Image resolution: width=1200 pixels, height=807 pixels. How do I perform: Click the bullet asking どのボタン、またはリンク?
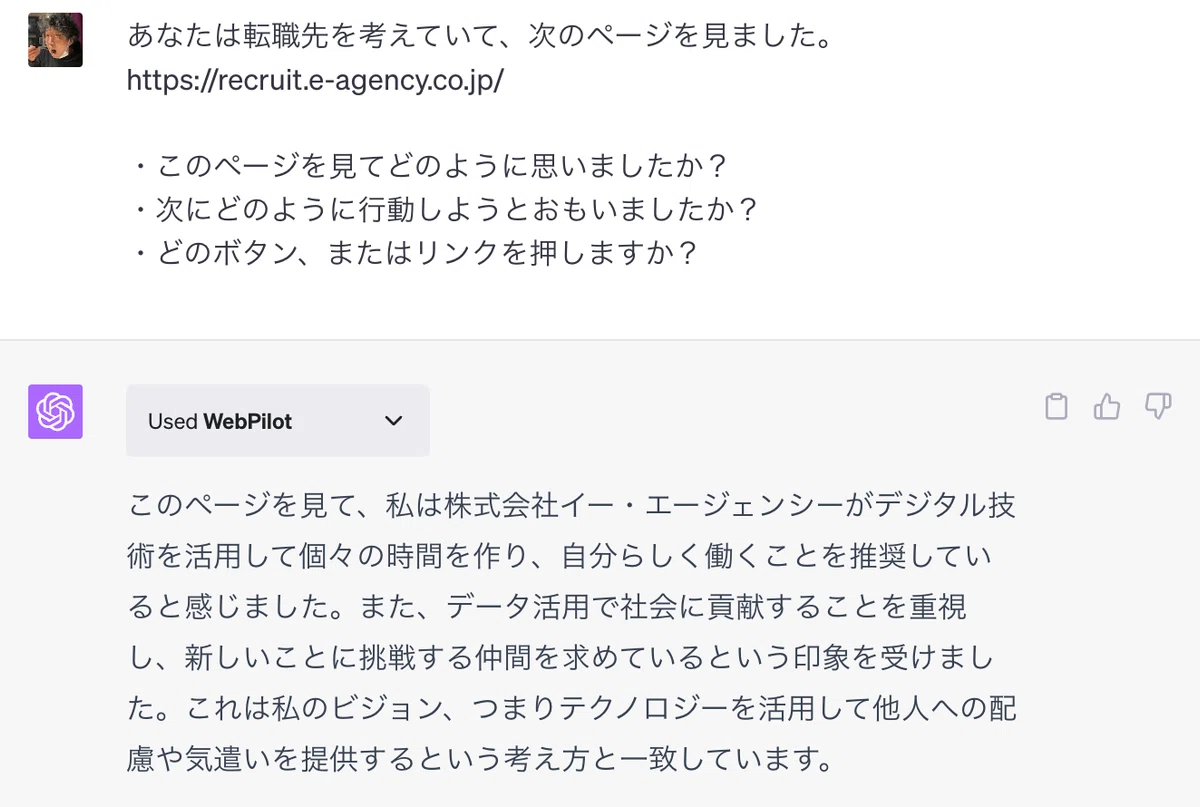pos(412,252)
